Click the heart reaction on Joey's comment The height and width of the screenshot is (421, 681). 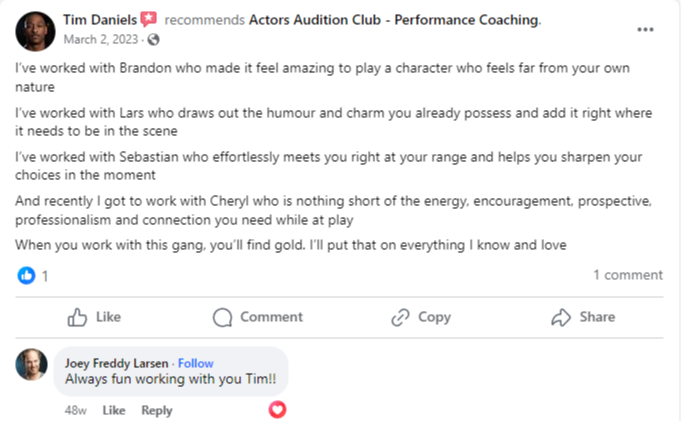278,409
